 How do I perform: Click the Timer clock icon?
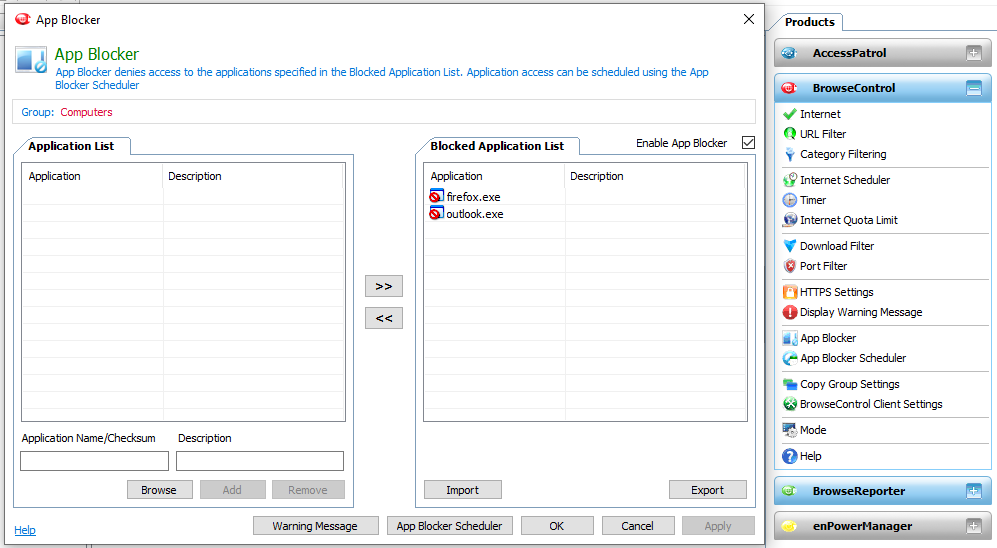pos(789,200)
